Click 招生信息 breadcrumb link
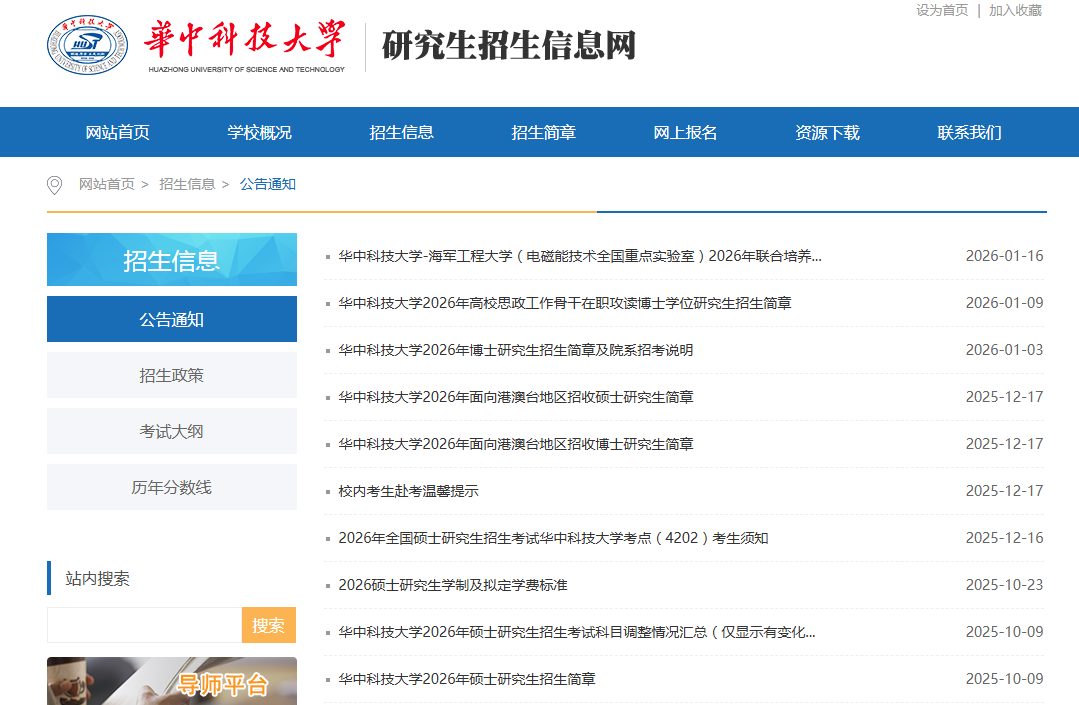This screenshot has height=705, width=1079. [x=187, y=185]
